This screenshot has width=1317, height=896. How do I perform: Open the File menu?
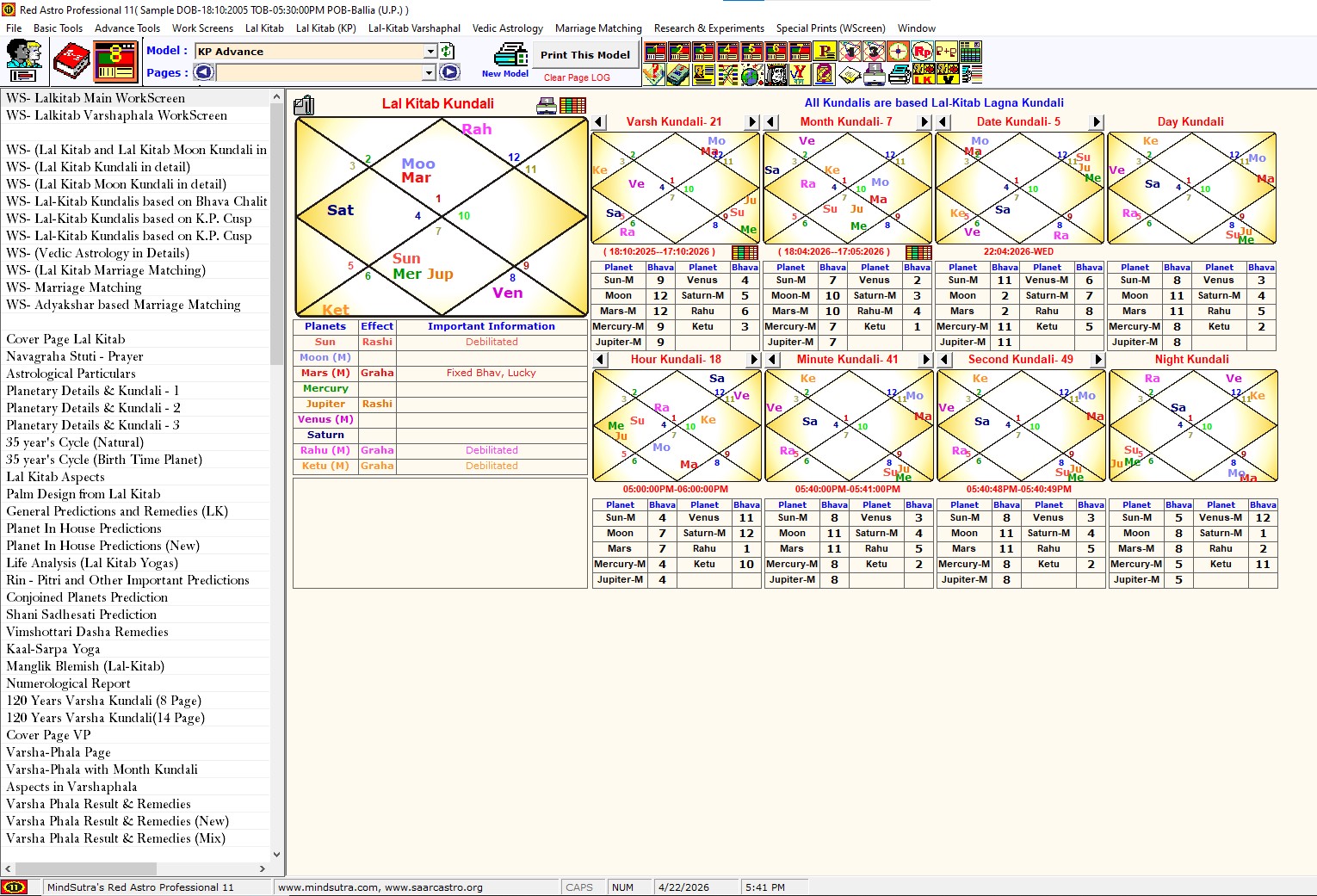[x=14, y=28]
